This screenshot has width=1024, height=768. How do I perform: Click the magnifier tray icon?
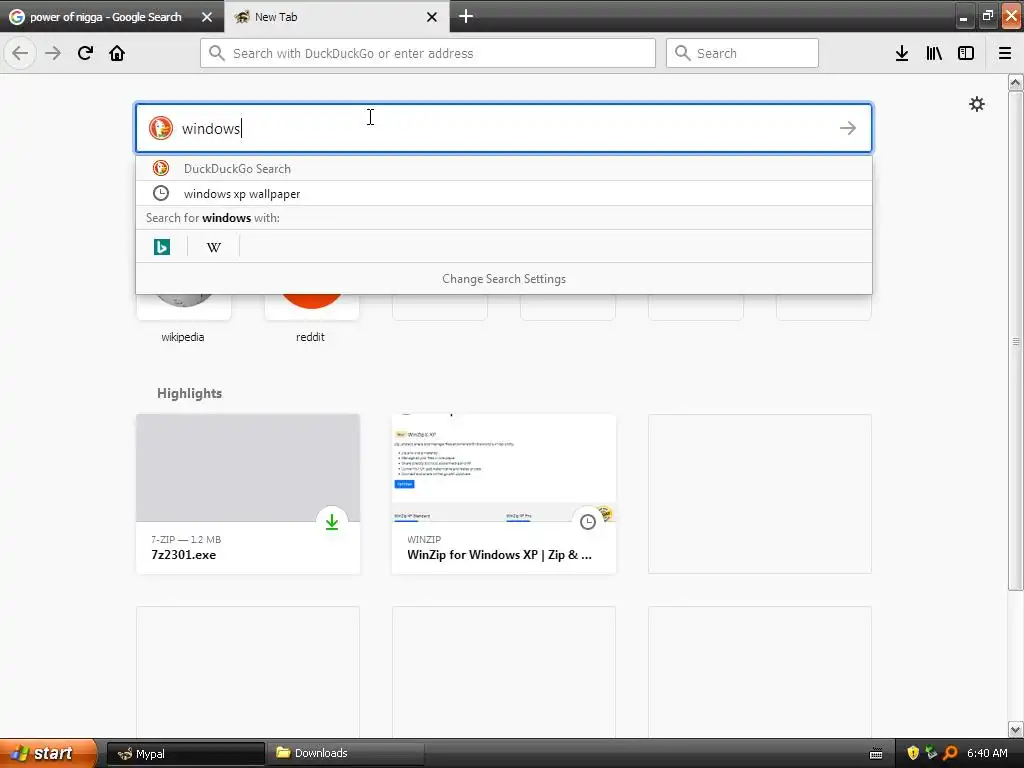coord(950,753)
